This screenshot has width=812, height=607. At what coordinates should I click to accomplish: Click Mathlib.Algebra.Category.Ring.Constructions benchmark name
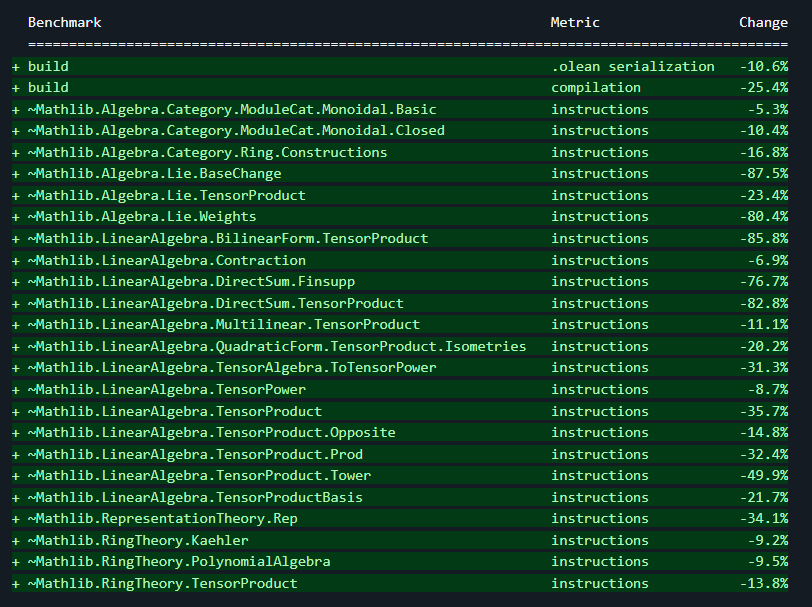click(x=207, y=153)
